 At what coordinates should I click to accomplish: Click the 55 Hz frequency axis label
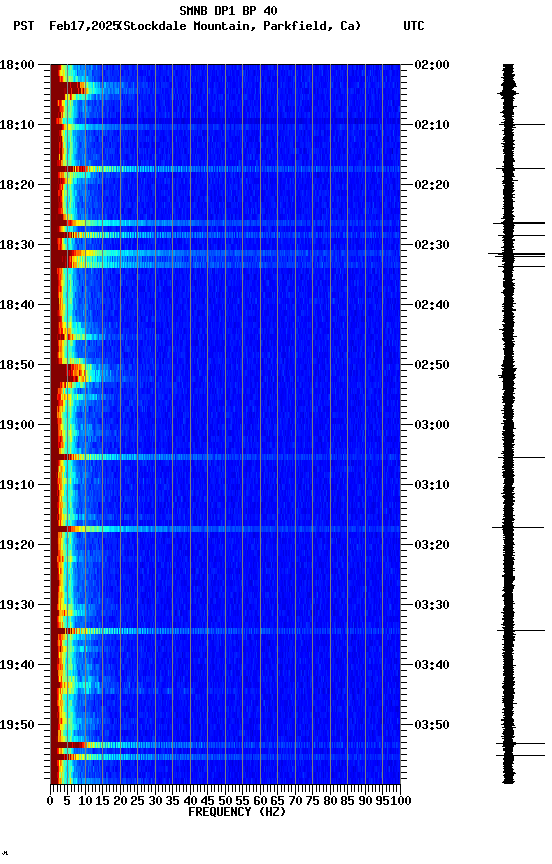(x=242, y=801)
